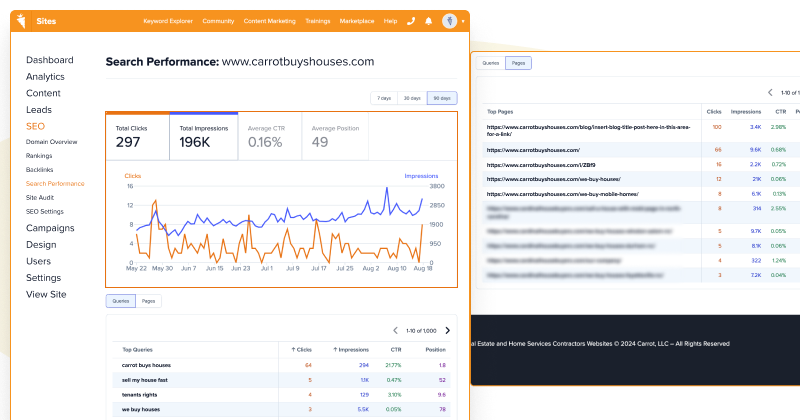Click Sites in the header

pyautogui.click(x=46, y=21)
